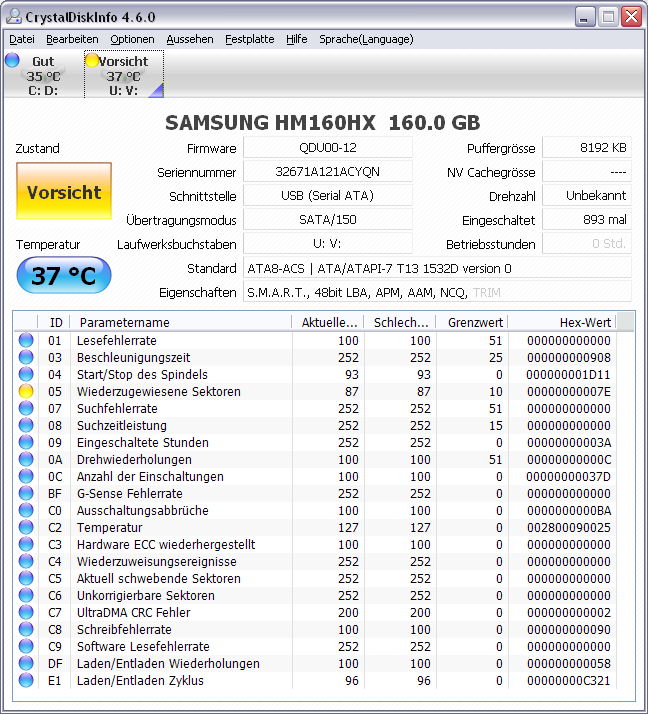Open the Datei menu

click(x=22, y=40)
